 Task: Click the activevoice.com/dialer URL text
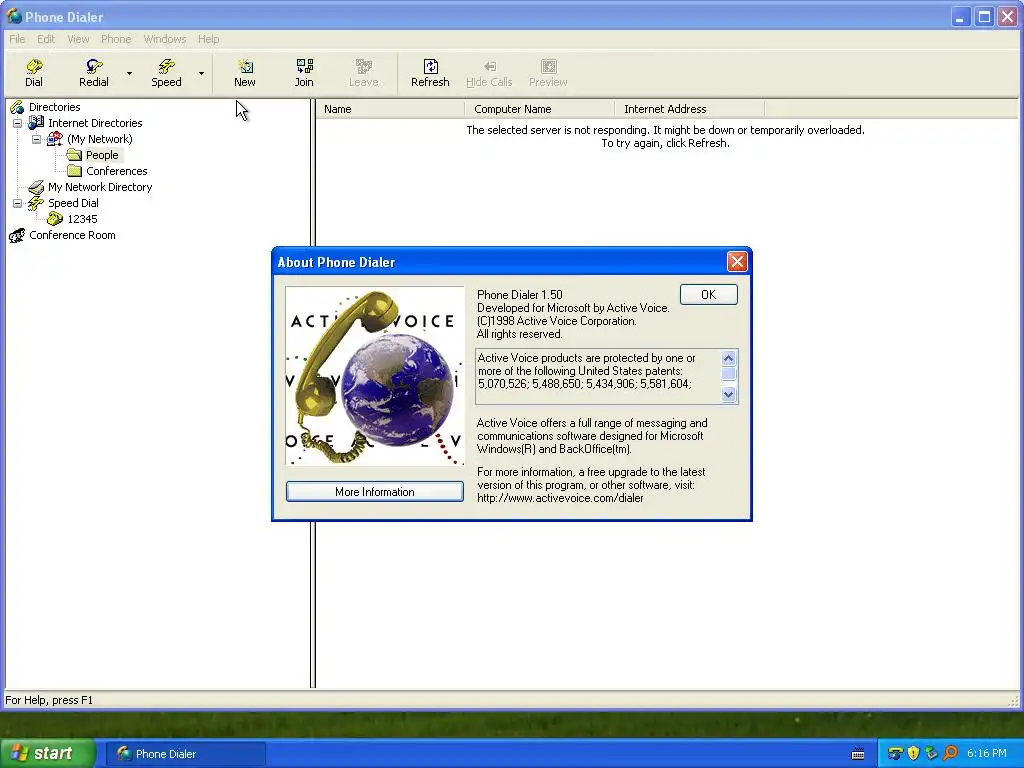point(560,498)
